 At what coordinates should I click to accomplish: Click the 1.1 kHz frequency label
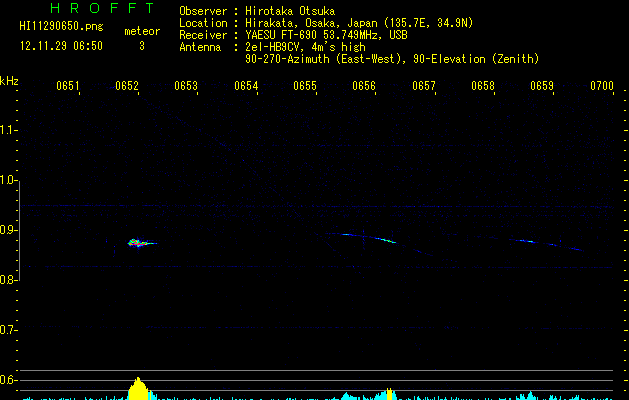click(8, 130)
